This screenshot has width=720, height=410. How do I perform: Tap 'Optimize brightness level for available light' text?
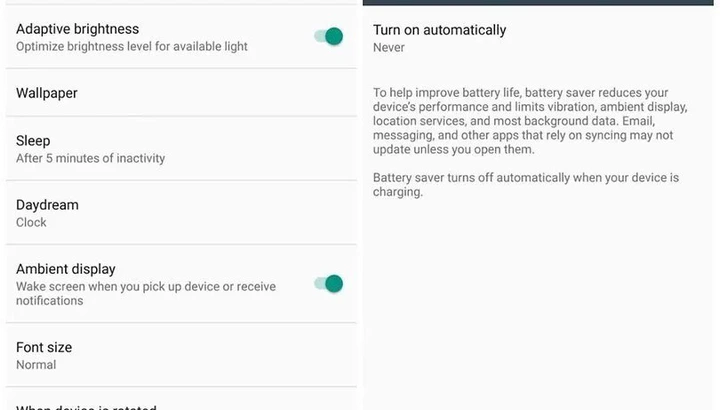132,47
